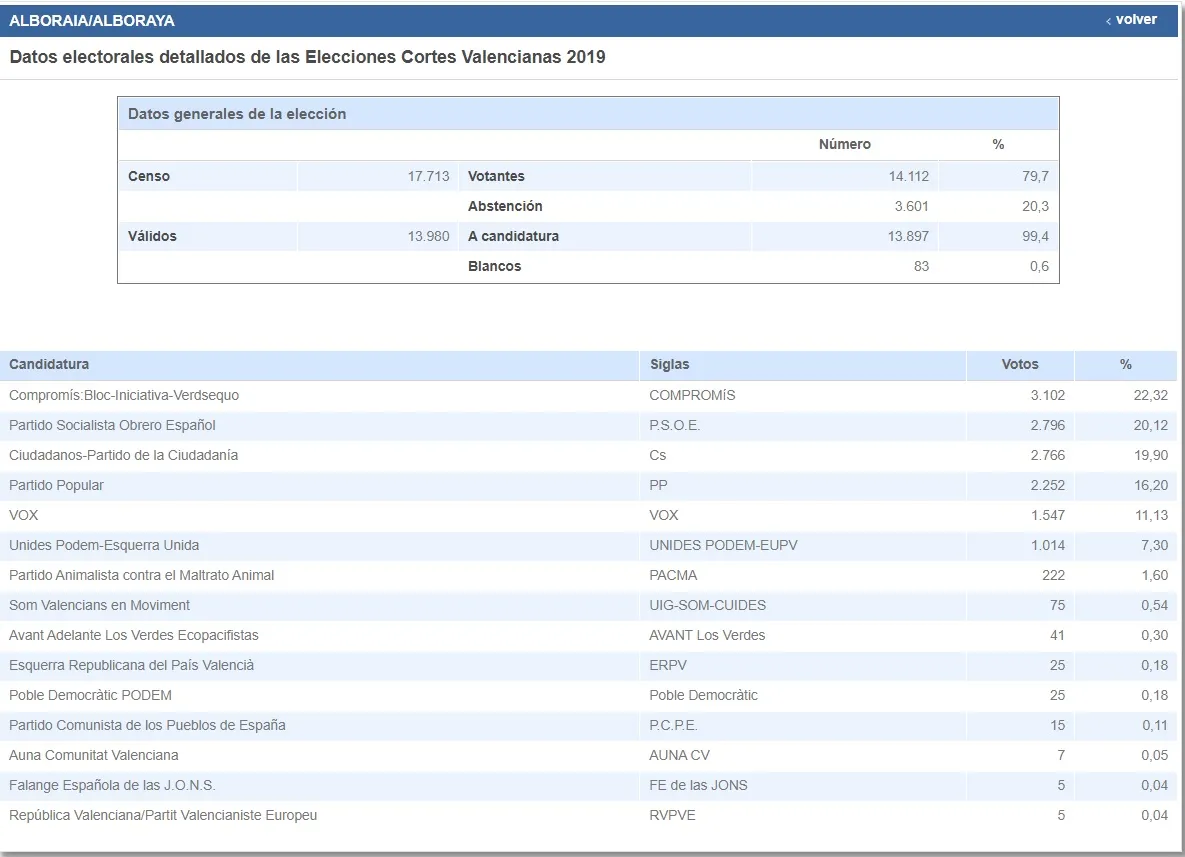1185x857 pixels.
Task: Click the A candidatura number 13.897
Action: (908, 237)
